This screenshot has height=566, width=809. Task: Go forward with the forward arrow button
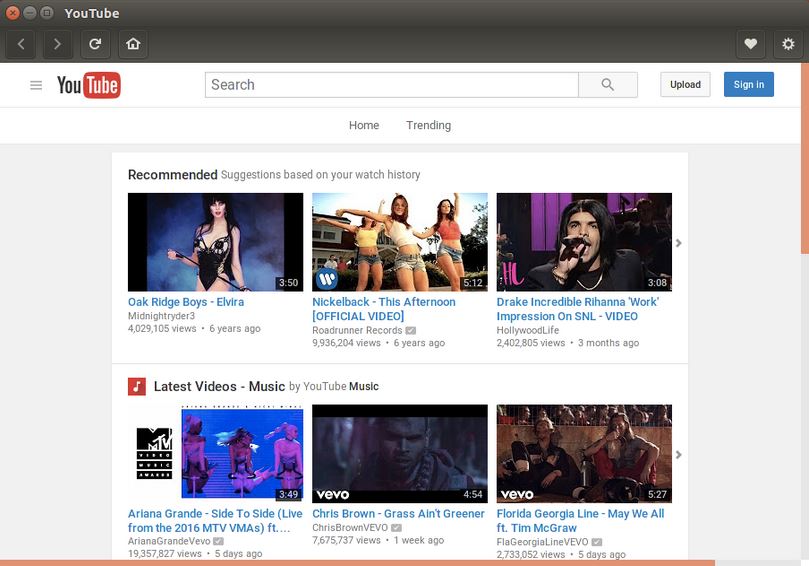pyautogui.click(x=57, y=44)
